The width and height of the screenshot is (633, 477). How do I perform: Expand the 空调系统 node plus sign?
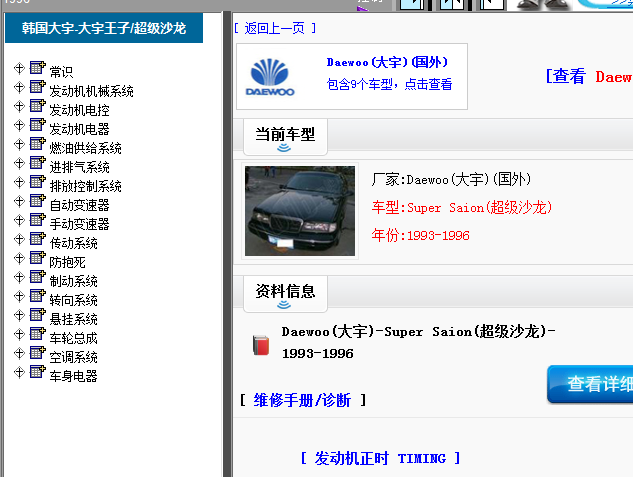pos(19,353)
